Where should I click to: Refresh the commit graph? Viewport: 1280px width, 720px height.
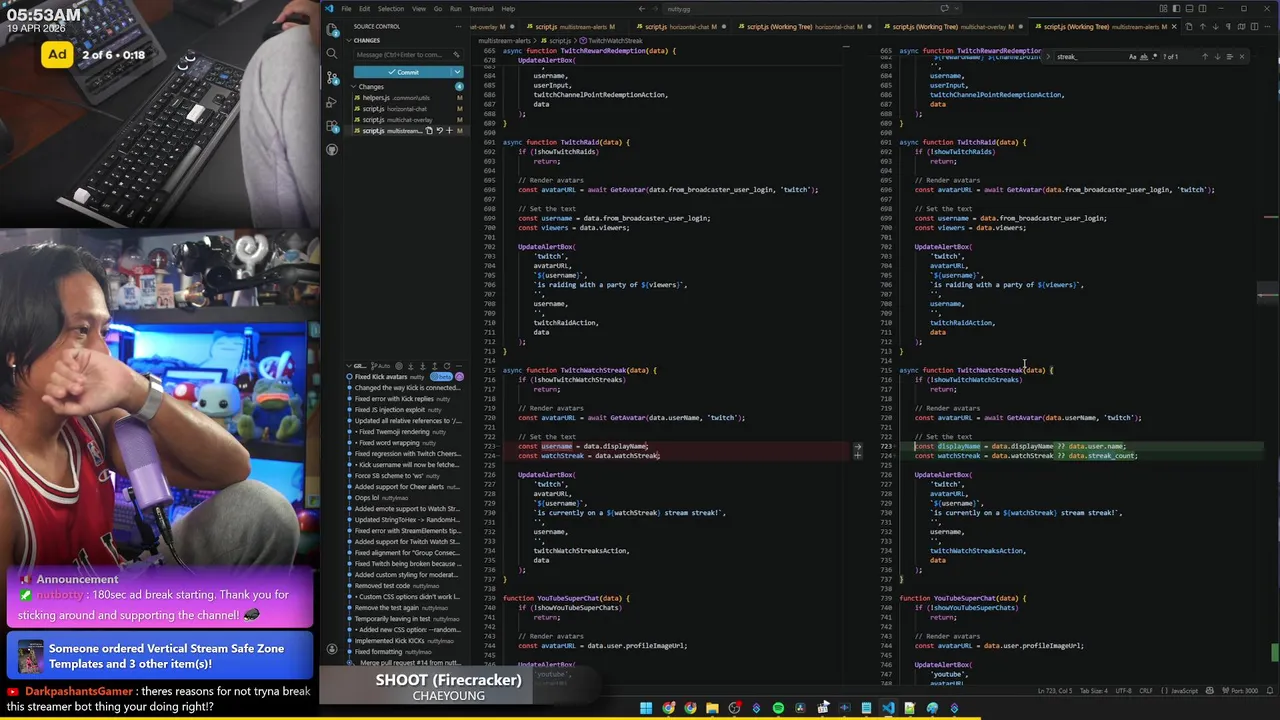[447, 366]
